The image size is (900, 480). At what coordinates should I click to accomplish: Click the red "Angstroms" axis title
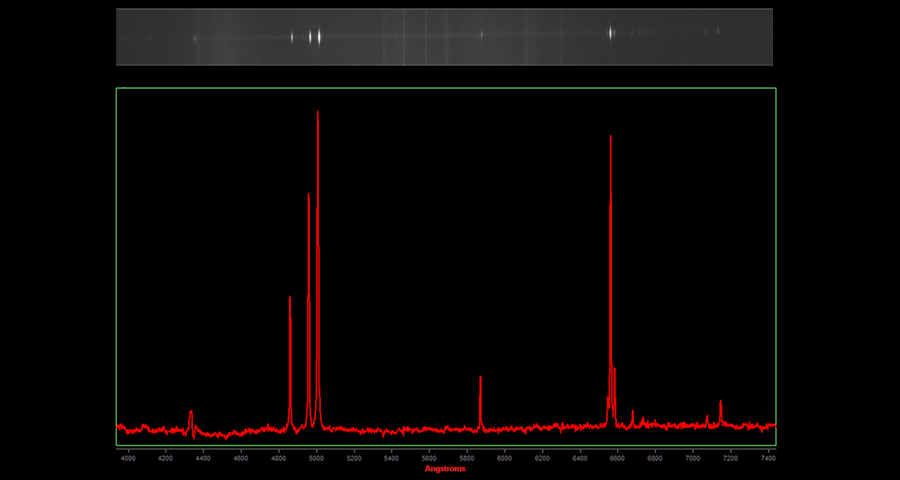[445, 469]
